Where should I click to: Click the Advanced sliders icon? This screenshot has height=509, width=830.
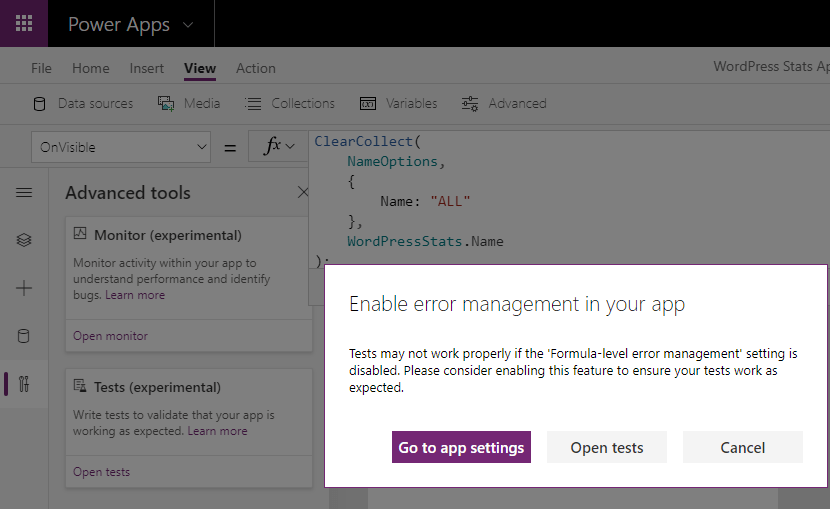click(x=470, y=104)
